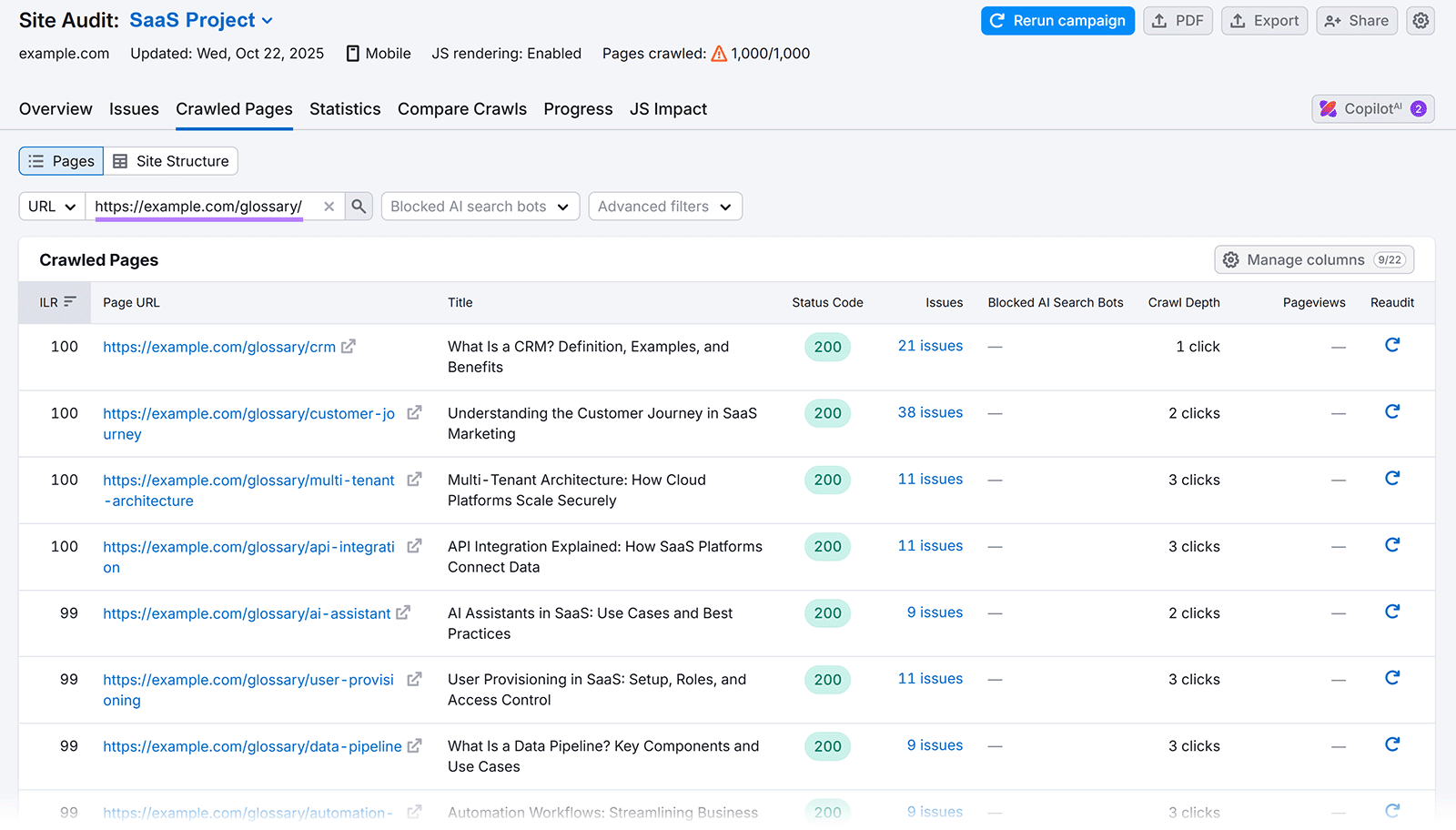Go to the Overview tab
Screen dimensions: 1456x830
56,109
